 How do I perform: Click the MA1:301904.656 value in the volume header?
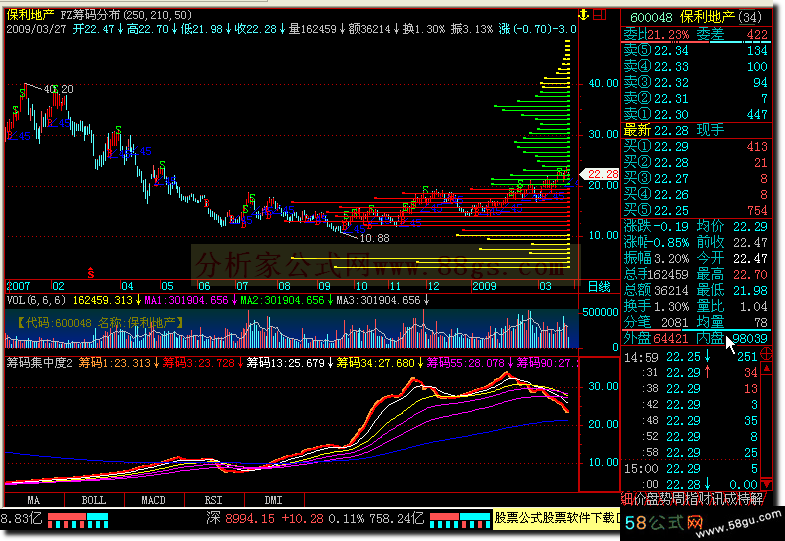pyautogui.click(x=189, y=300)
